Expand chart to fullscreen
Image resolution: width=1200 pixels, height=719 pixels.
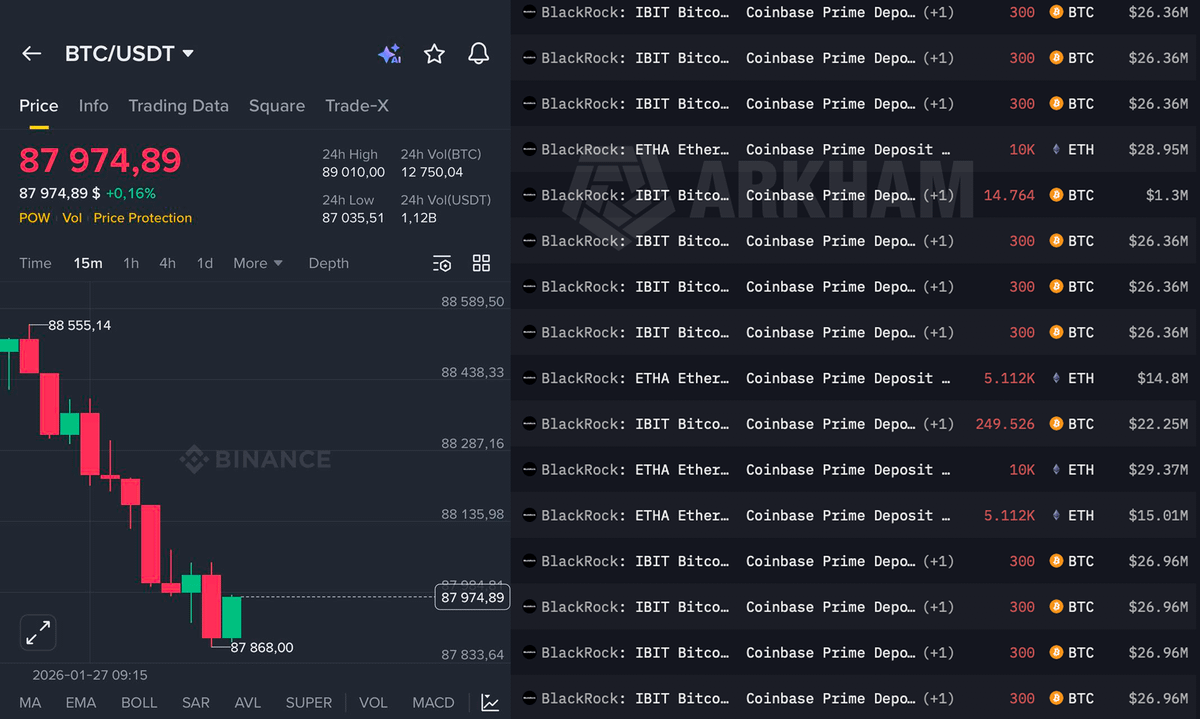[x=38, y=632]
